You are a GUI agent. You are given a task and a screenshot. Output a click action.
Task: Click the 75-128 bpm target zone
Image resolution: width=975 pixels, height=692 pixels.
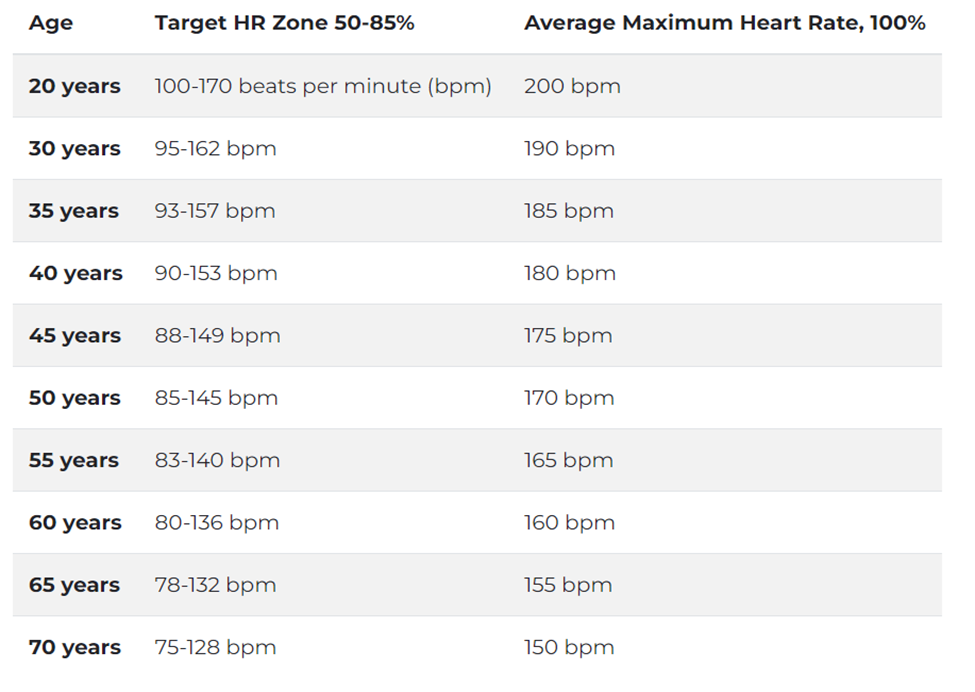(215, 647)
